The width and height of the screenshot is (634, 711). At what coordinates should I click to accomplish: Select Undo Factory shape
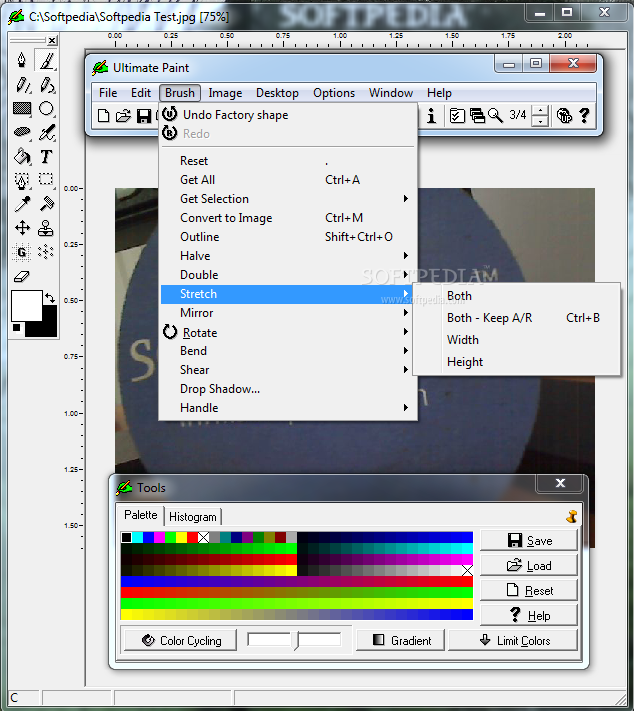pos(288,115)
